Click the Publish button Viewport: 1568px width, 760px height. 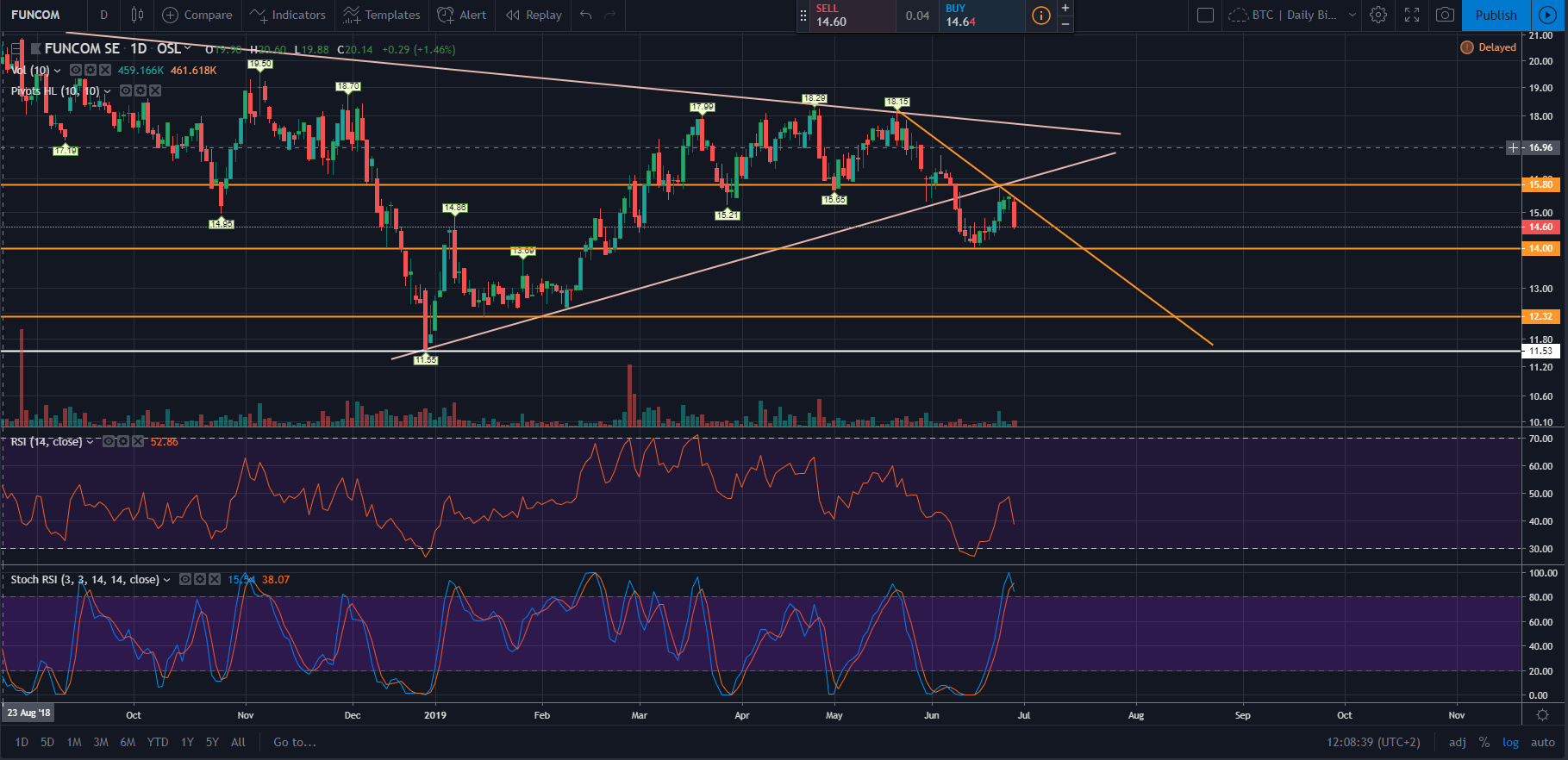pos(1496,15)
